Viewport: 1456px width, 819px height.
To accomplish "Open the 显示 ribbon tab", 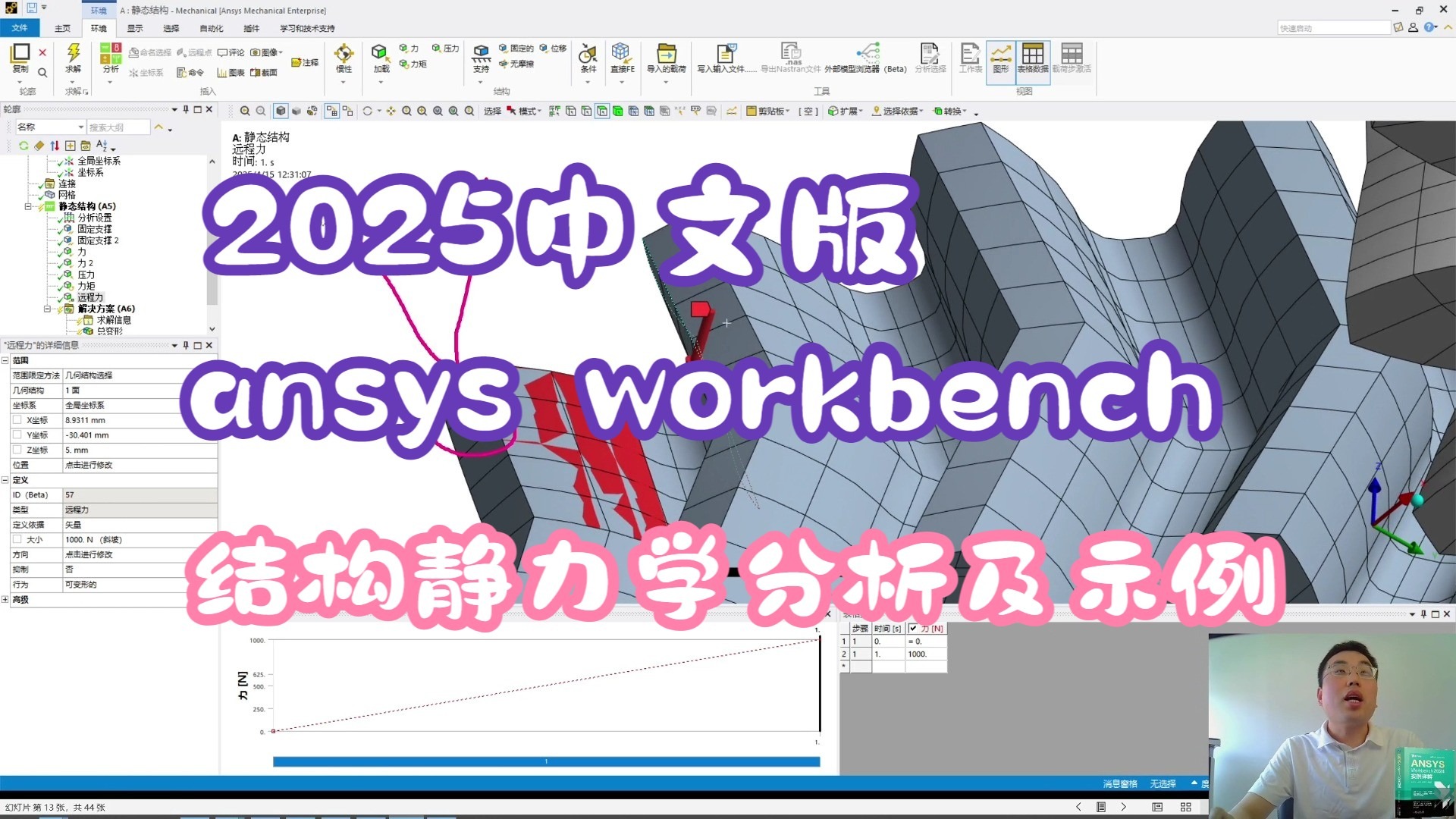I will click(134, 28).
